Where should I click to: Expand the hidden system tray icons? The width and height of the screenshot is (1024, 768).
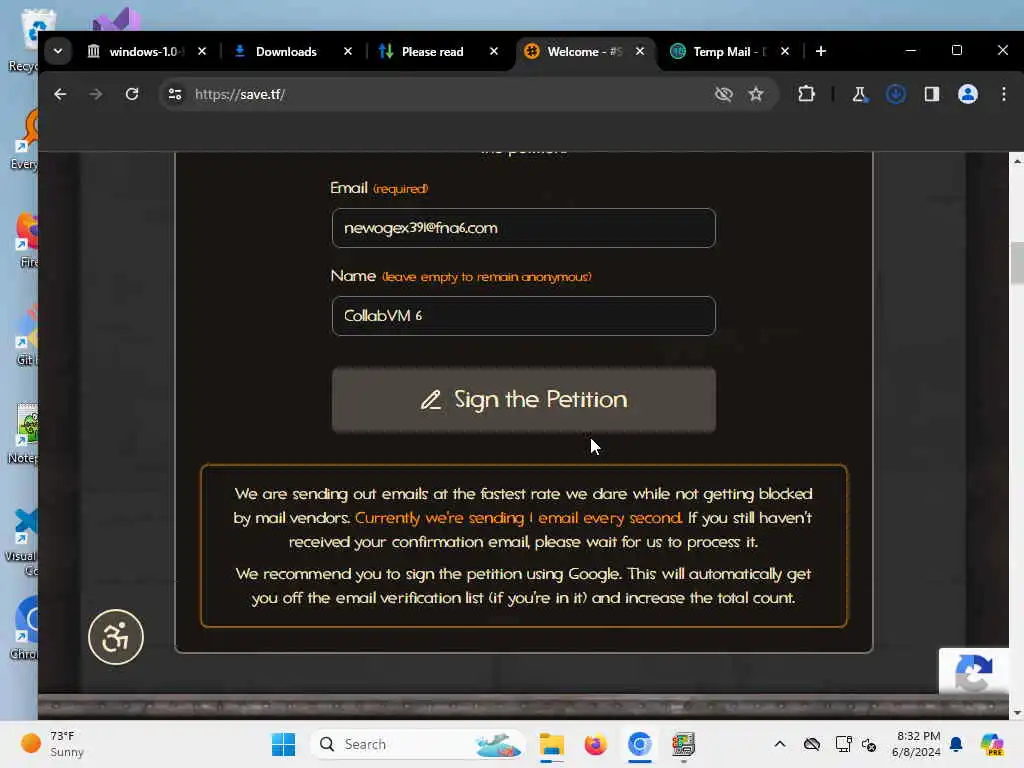780,744
